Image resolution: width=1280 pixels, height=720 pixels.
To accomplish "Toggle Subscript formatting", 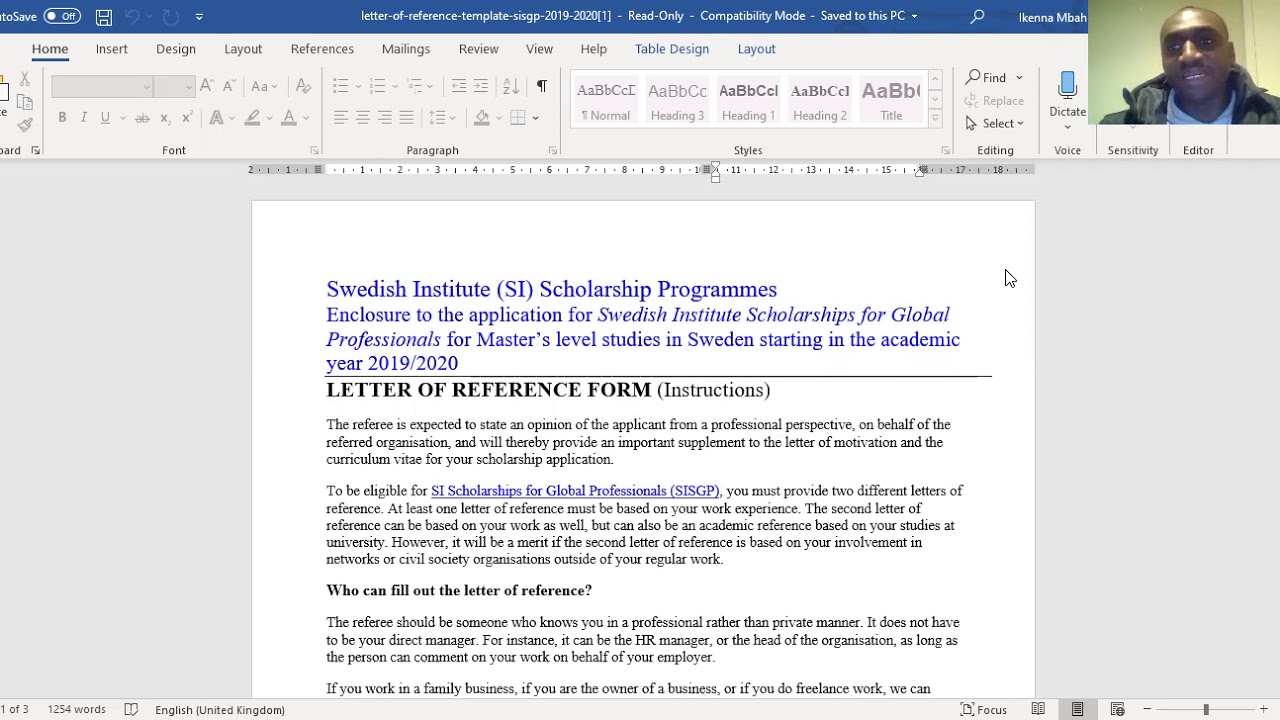I will pyautogui.click(x=165, y=118).
